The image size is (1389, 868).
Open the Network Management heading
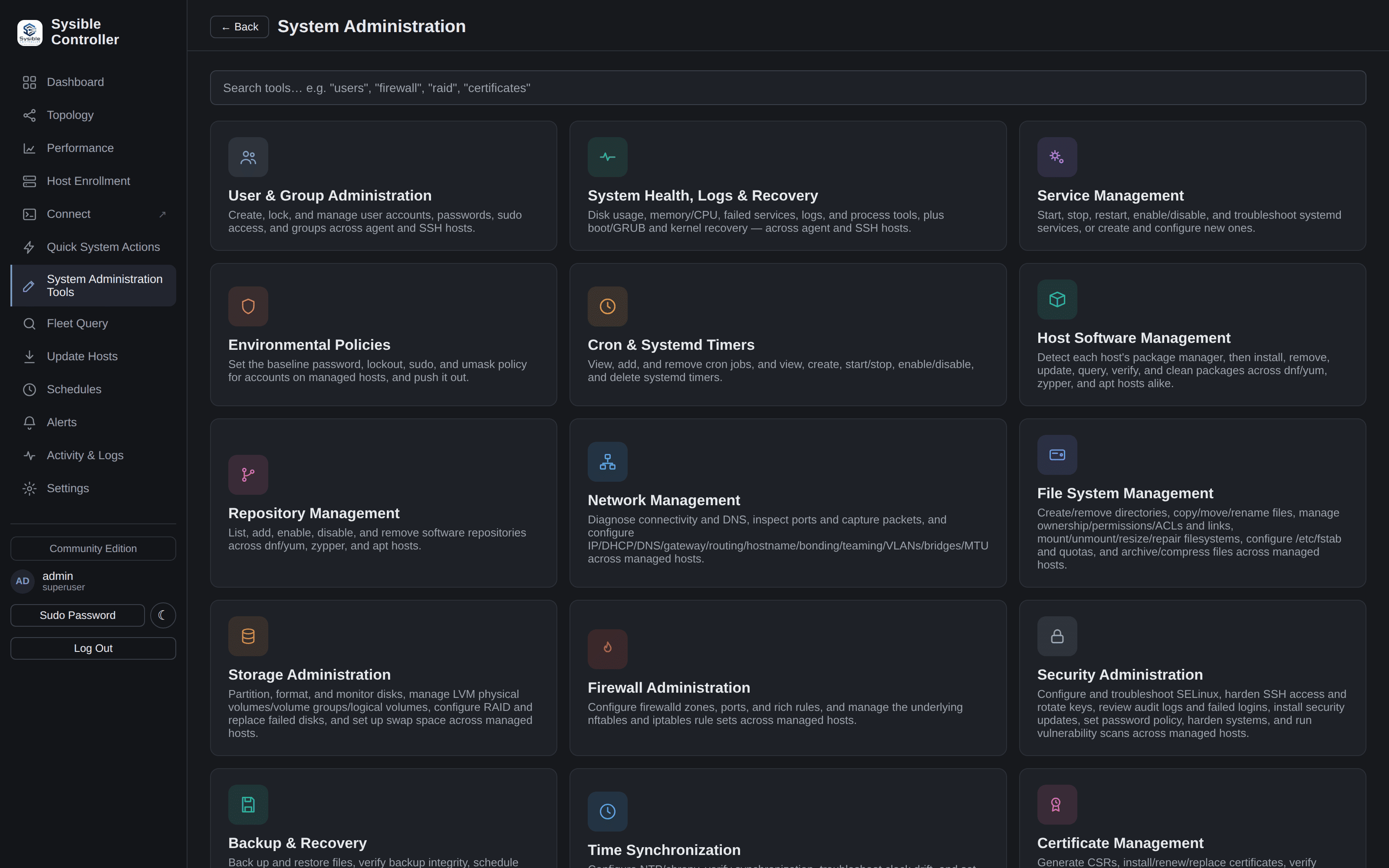click(x=664, y=500)
